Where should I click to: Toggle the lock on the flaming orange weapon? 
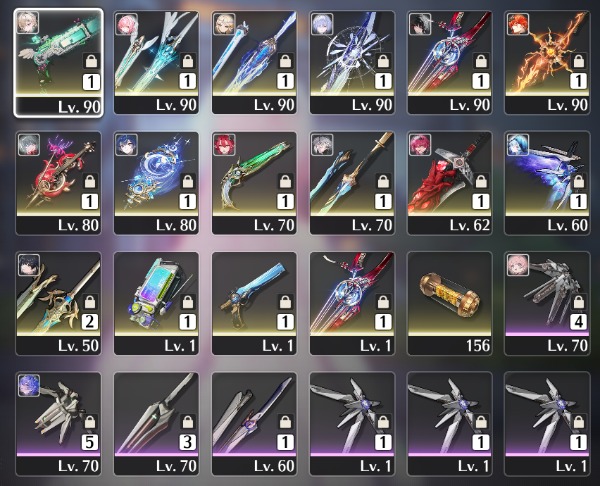[x=578, y=60]
